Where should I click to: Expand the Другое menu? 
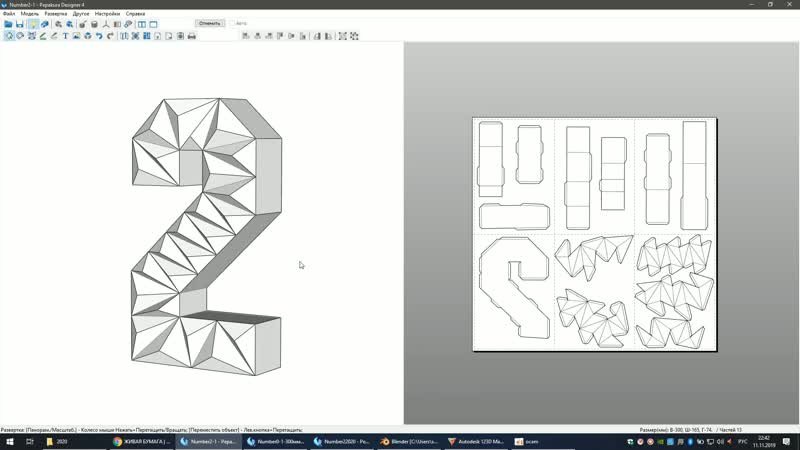point(81,13)
